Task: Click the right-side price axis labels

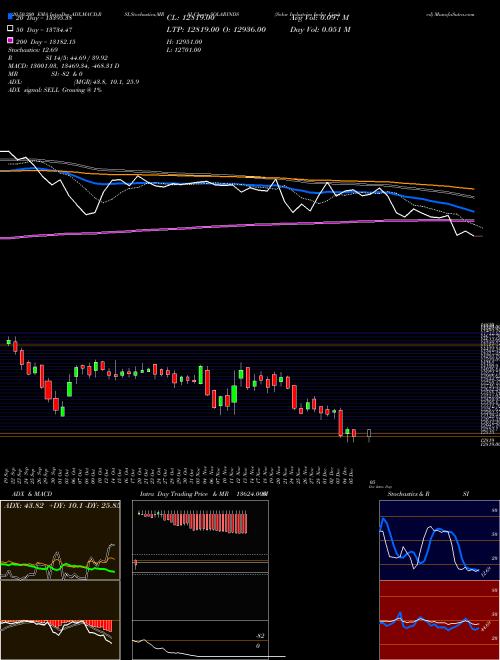Action: 490,384
